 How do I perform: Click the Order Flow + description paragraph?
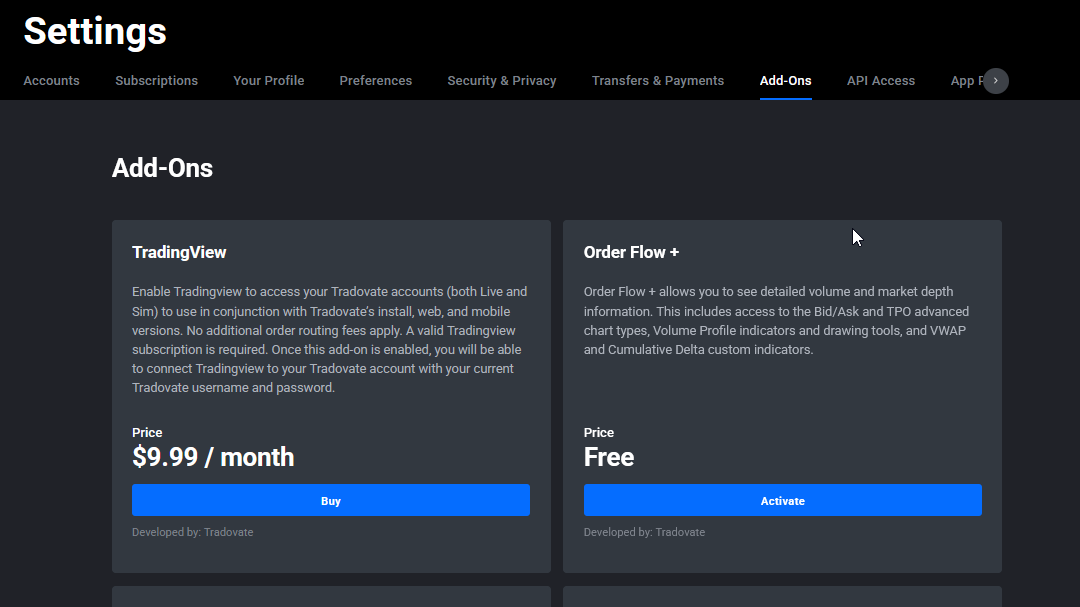coord(777,320)
